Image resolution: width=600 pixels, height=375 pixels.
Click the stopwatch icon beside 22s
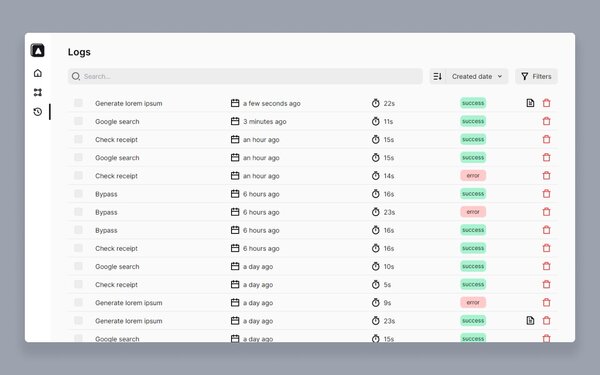coord(376,103)
